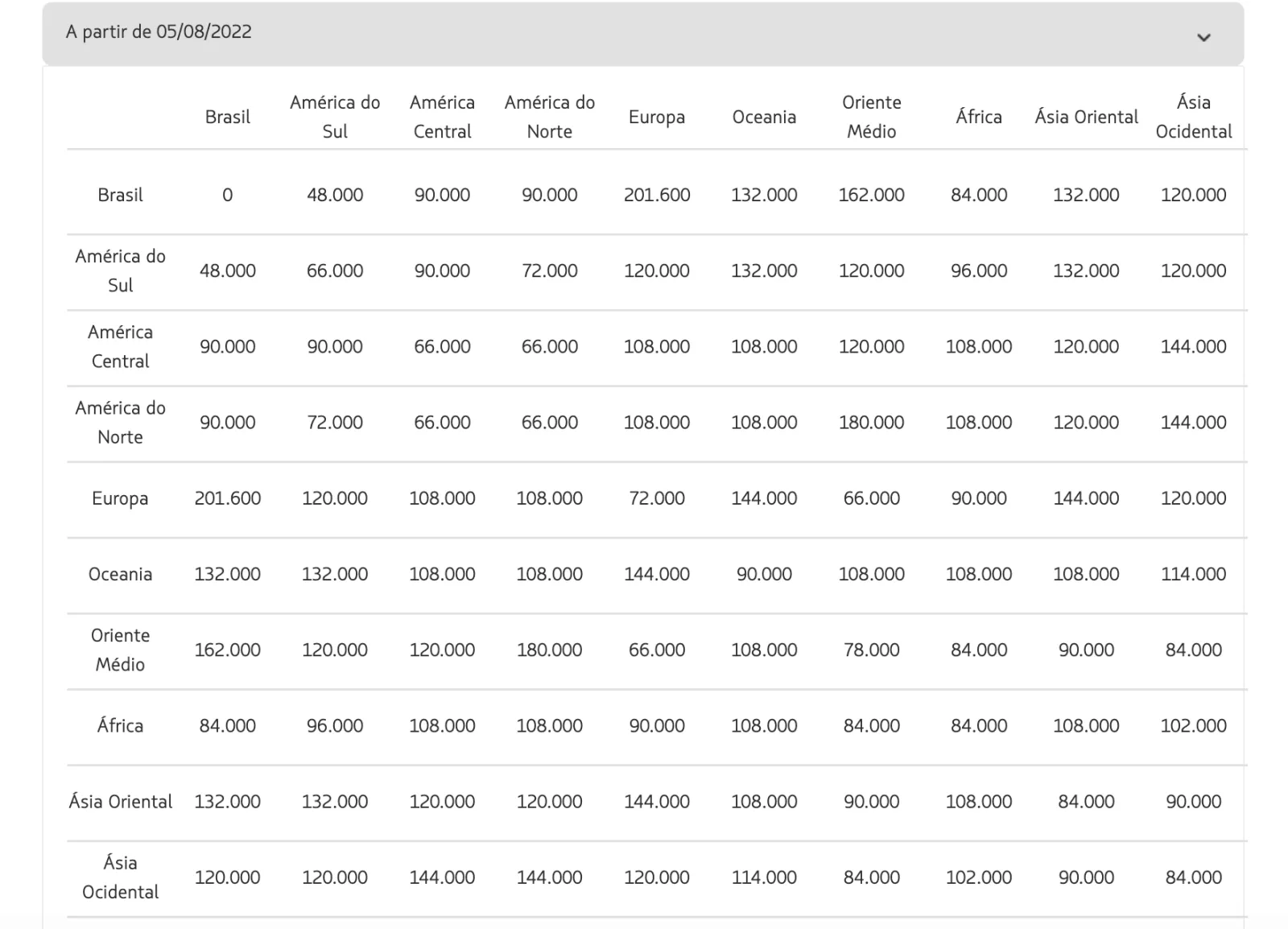Click 72.000 in the América do Sul row
Image resolution: width=1288 pixels, height=929 pixels.
pos(550,270)
